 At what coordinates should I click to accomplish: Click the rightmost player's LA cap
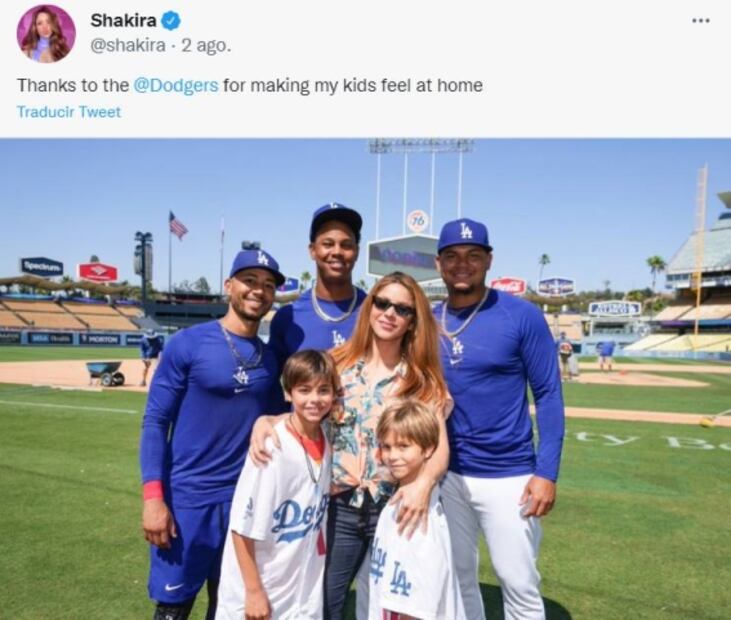(x=464, y=235)
